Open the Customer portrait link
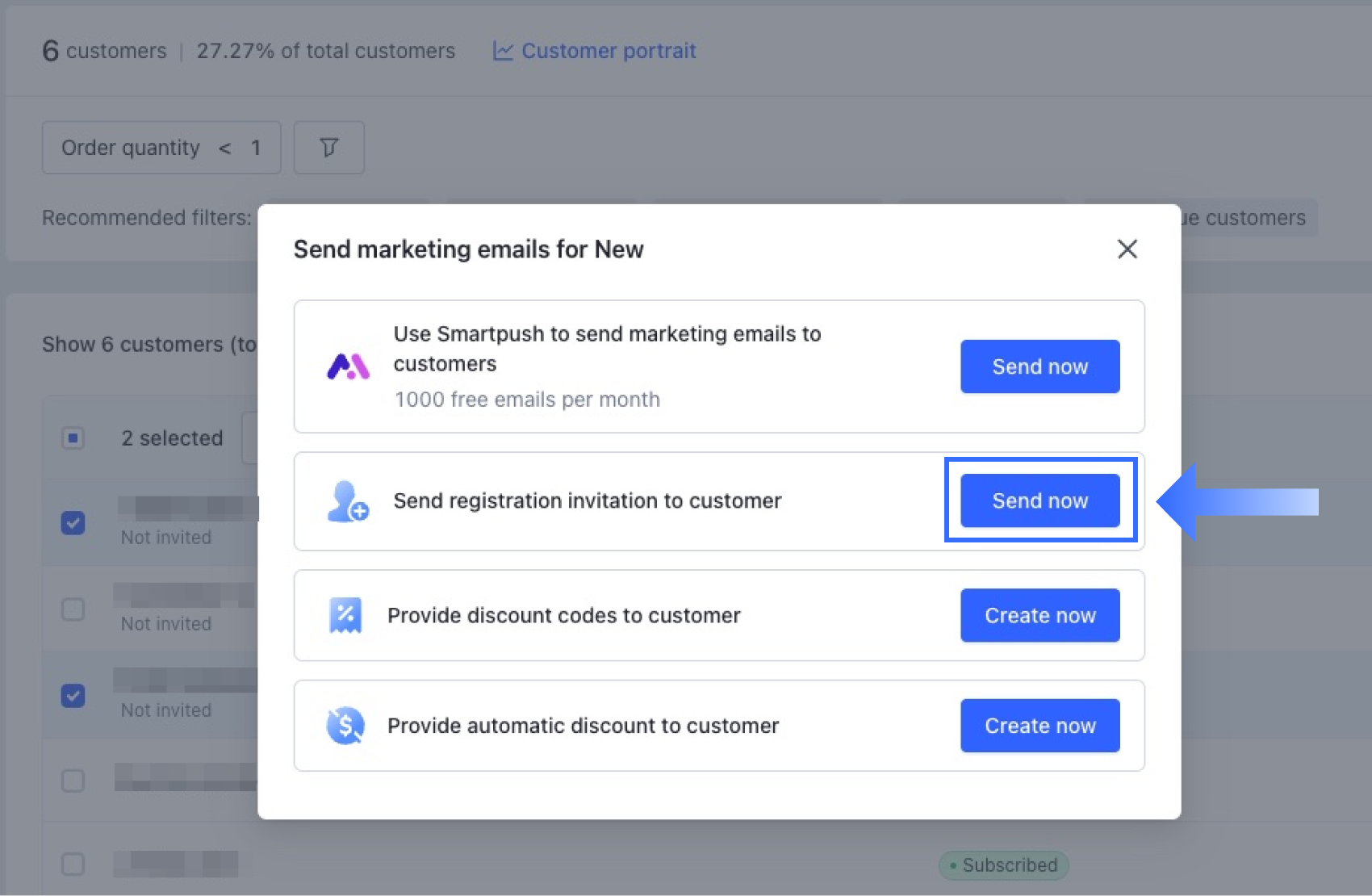Viewport: 1372px width, 896px height. pyautogui.click(x=608, y=51)
